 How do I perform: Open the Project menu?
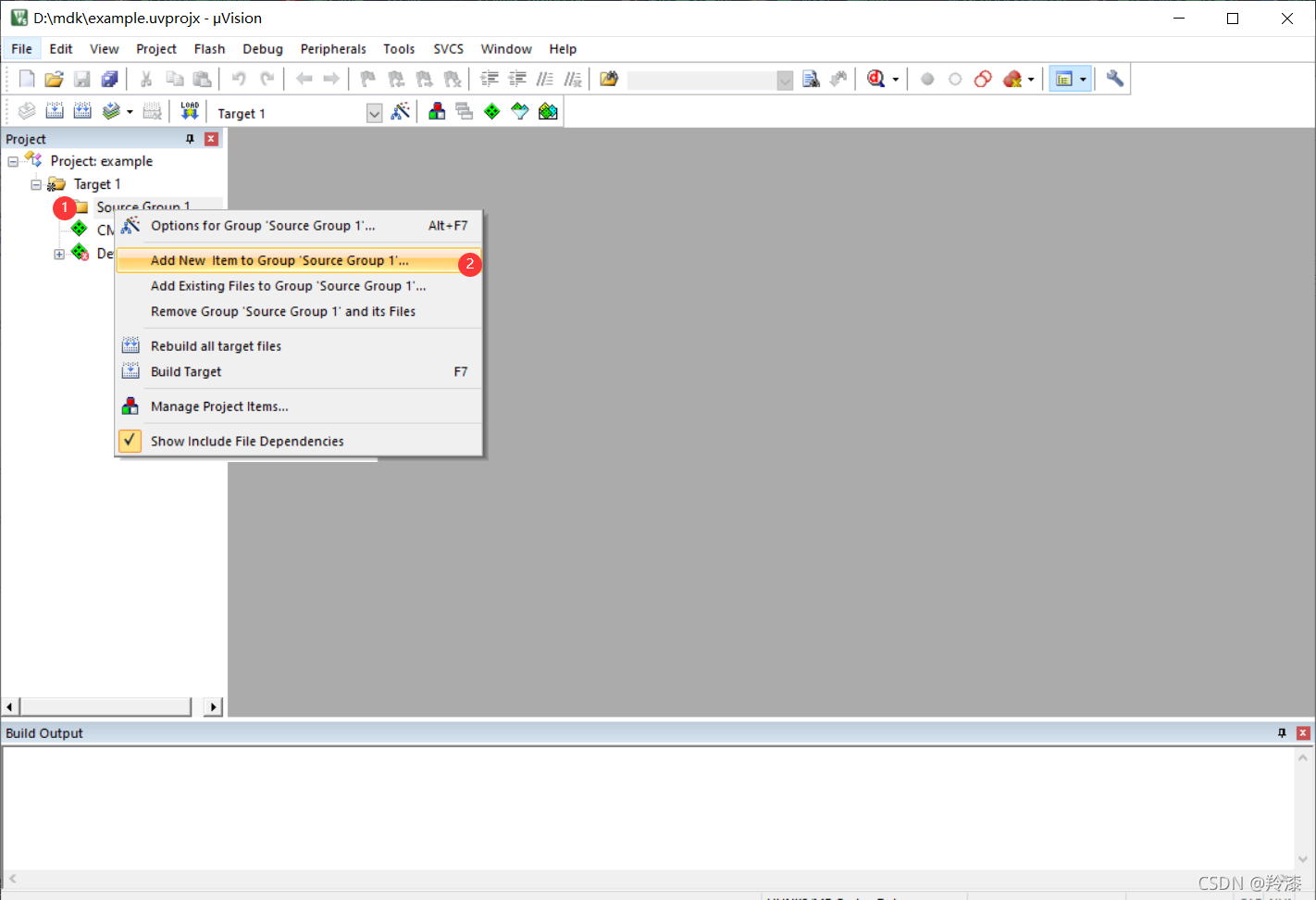point(155,49)
